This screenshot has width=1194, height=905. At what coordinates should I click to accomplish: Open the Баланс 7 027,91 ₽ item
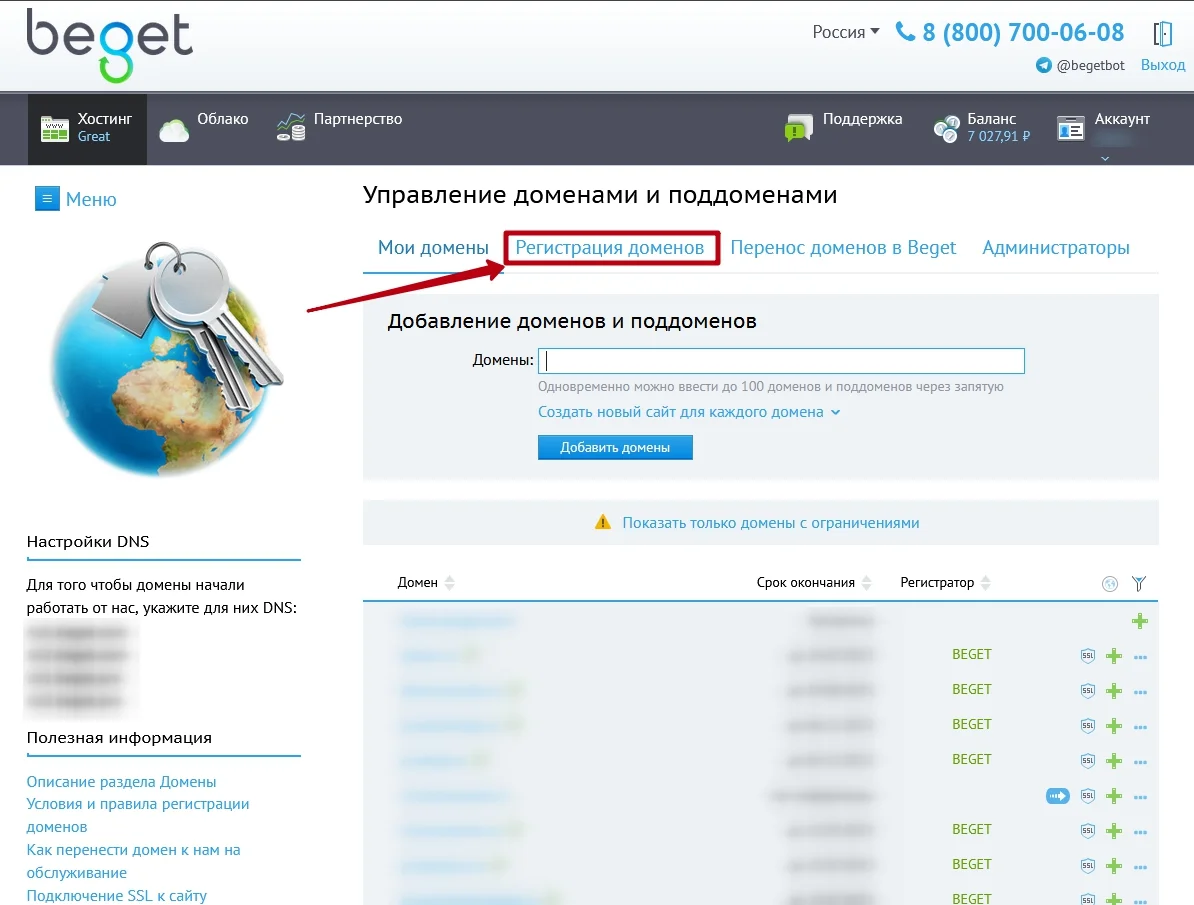point(982,128)
